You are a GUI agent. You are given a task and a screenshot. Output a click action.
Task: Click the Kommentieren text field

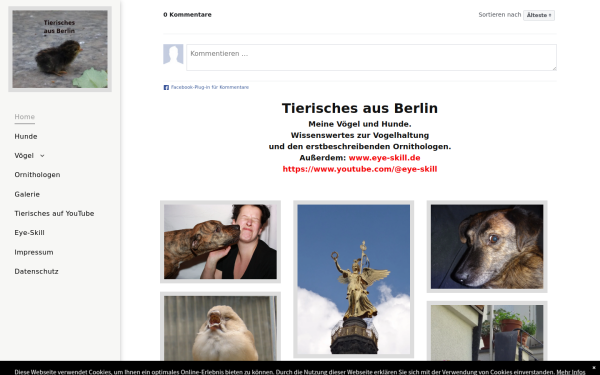[x=371, y=57]
